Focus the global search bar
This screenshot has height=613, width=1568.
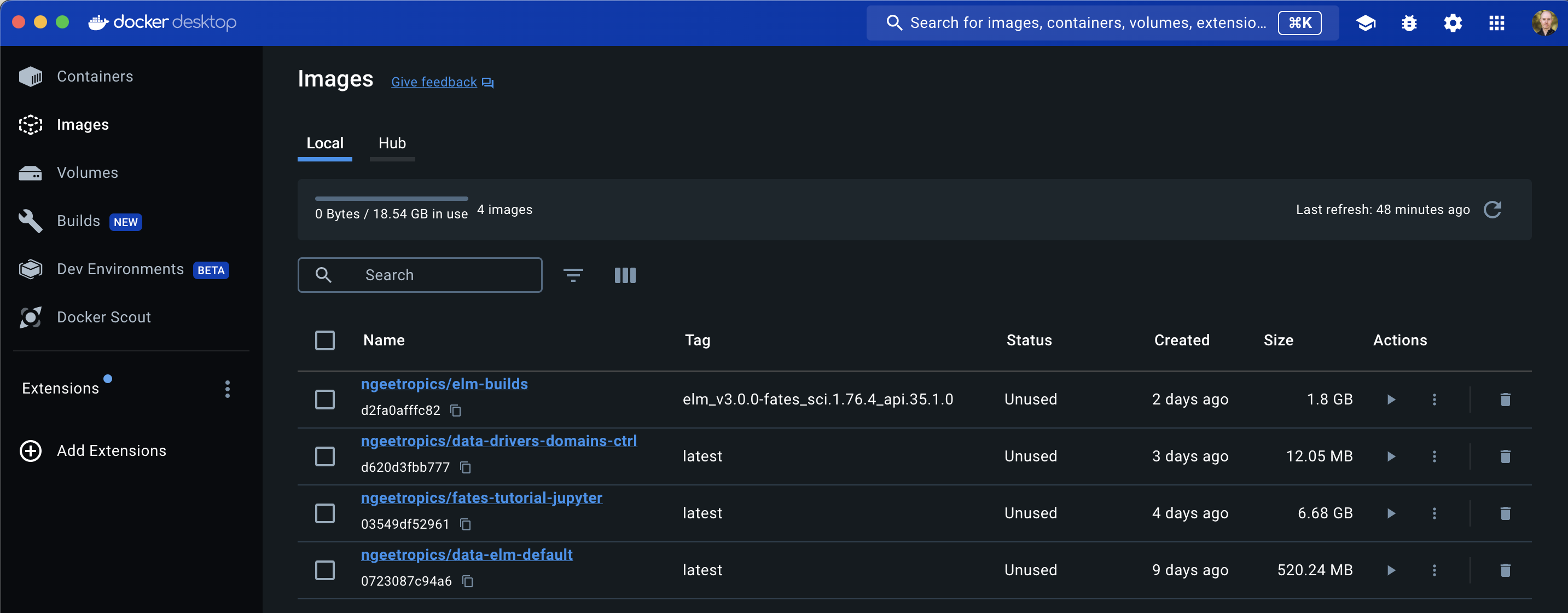pyautogui.click(x=1102, y=23)
